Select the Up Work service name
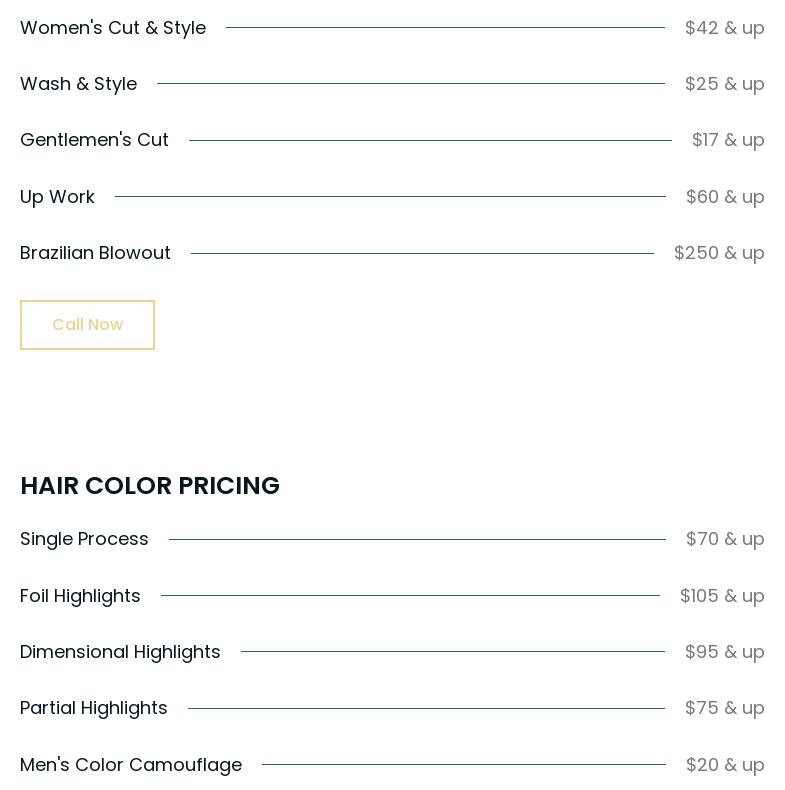This screenshot has width=785, height=790. point(57,197)
